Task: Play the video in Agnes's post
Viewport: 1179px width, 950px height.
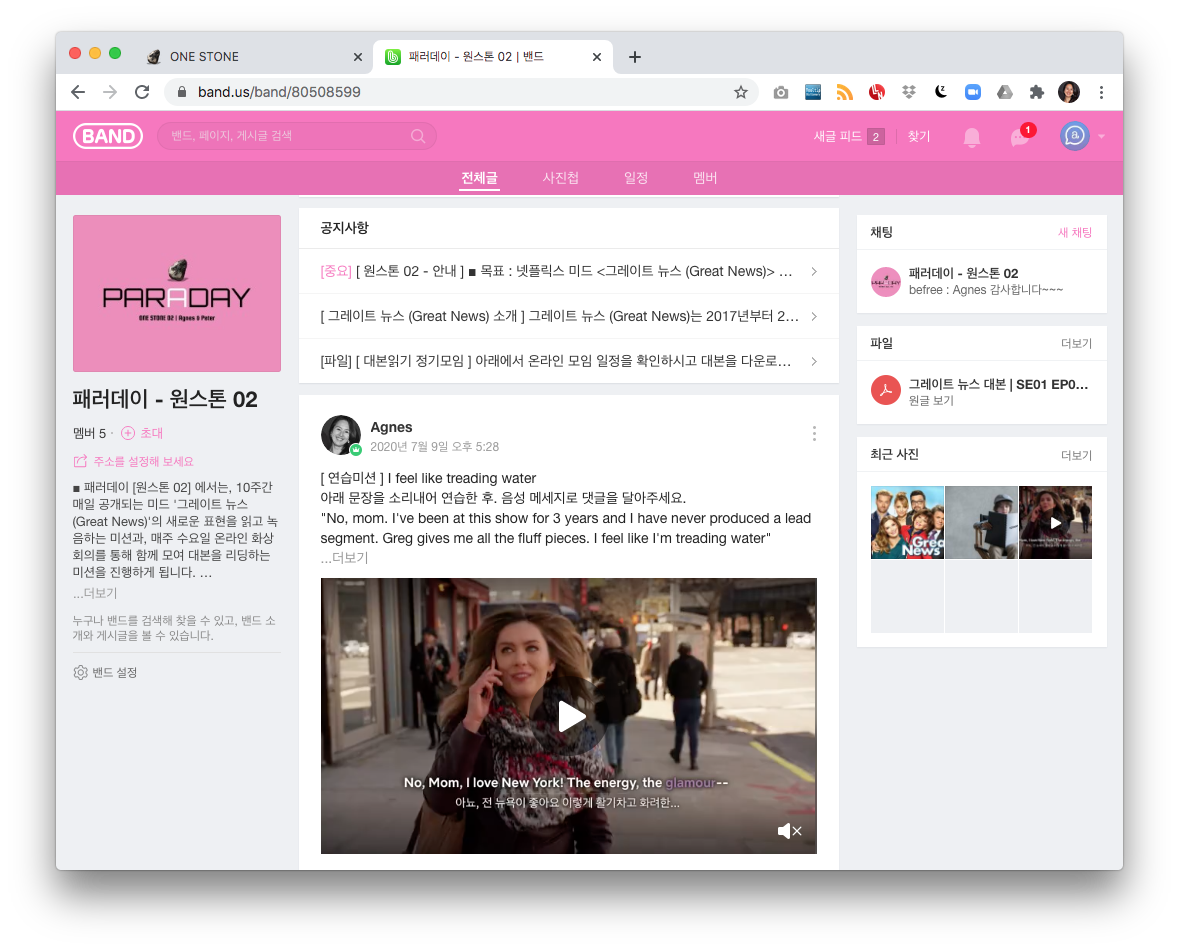Action: coord(569,716)
